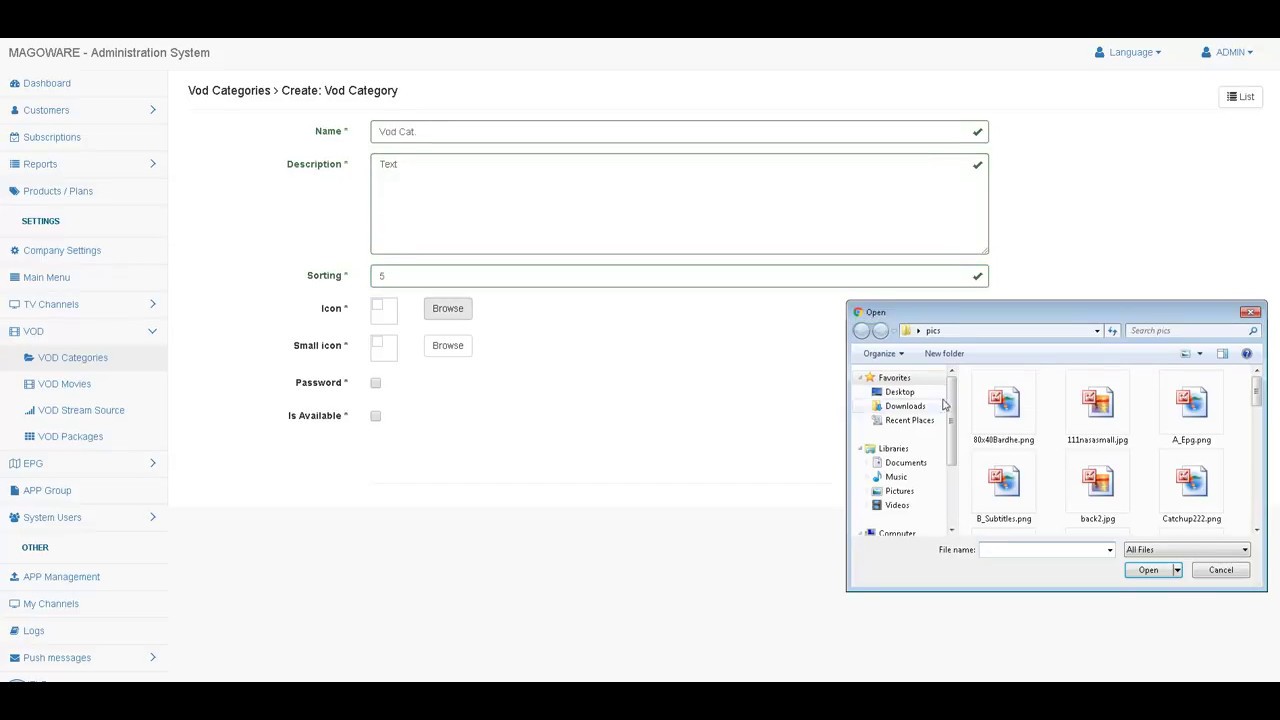The height and width of the screenshot is (720, 1280).
Task: Show the preview pane in the Open dialog
Action: [x=1222, y=353]
